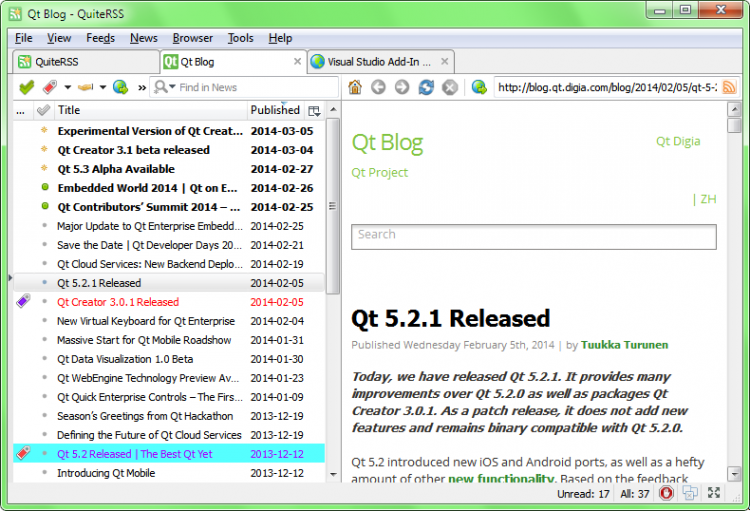
Task: Mark all news read with green checkmark
Action: click(x=27, y=87)
